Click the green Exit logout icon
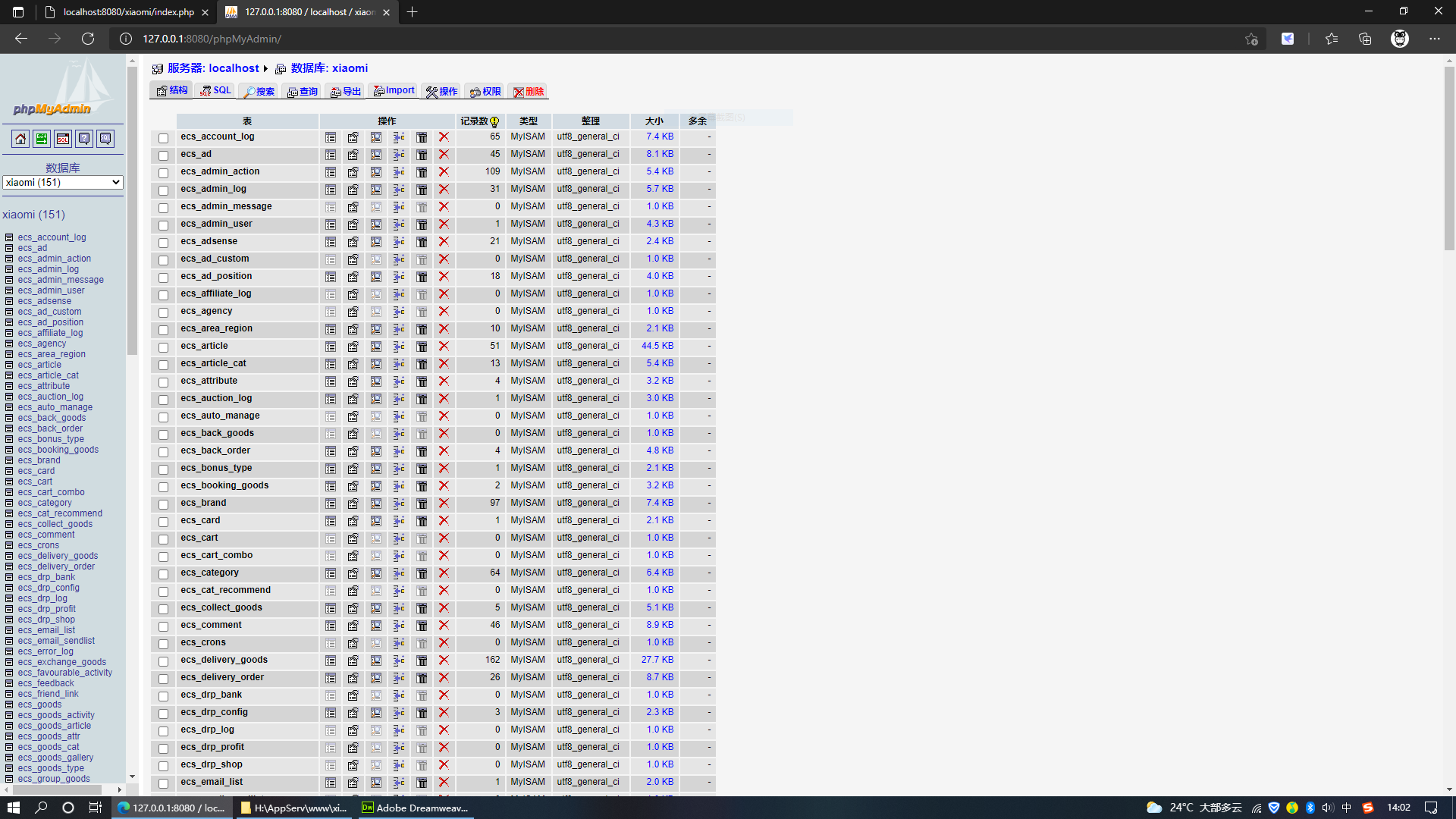This screenshot has height=819, width=1456. point(42,139)
